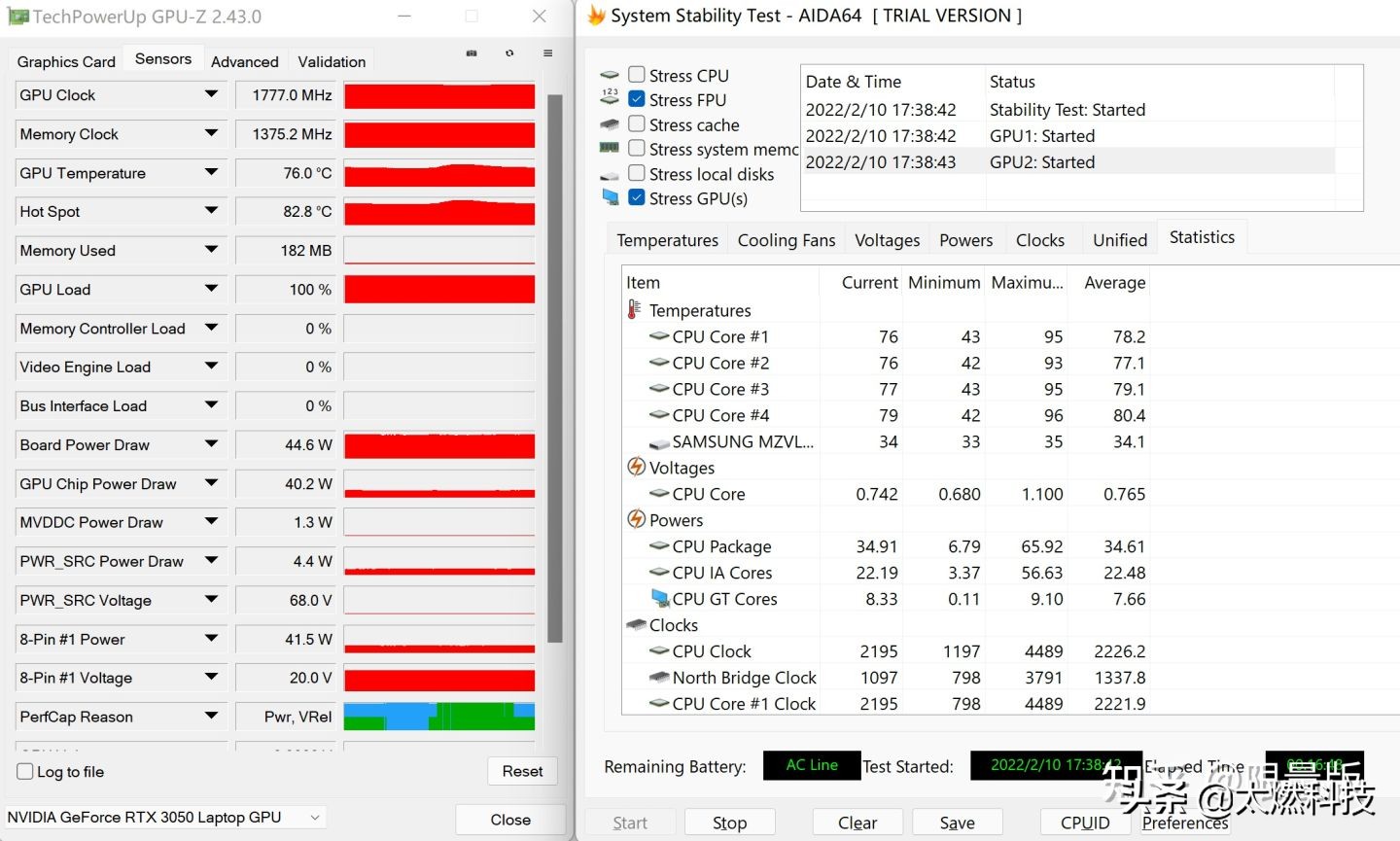Enable Stress system memory checkbox
This screenshot has width=1400, height=841.
pos(637,148)
